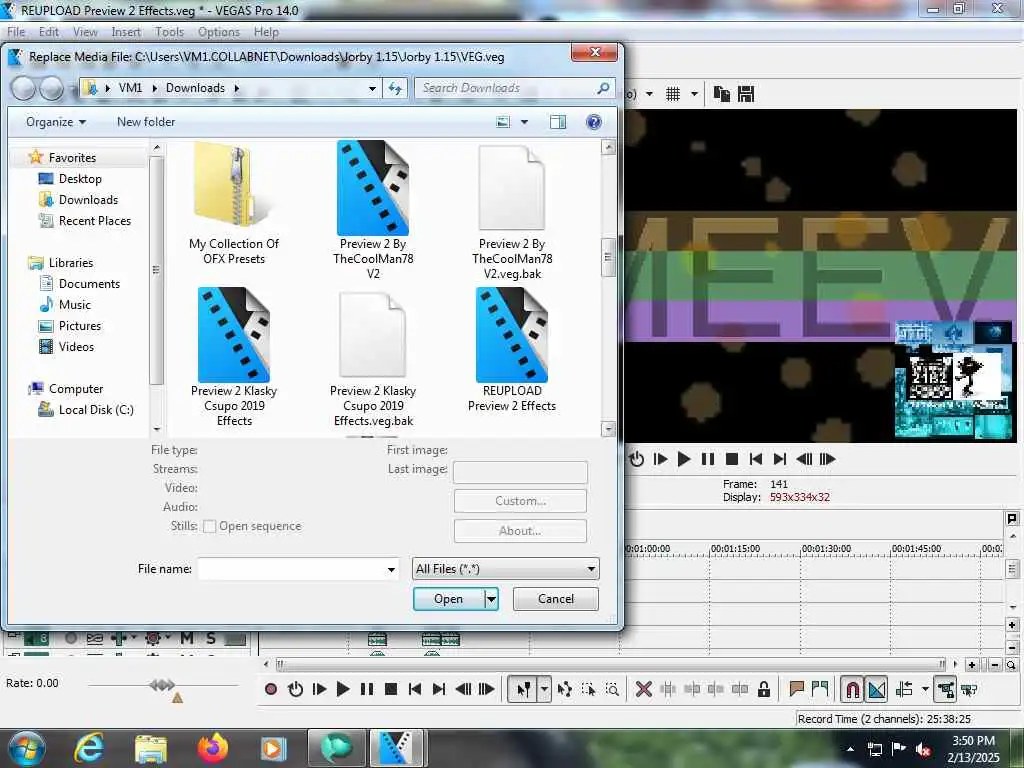Open the Organize dropdown menu
1024x768 pixels.
[x=56, y=122]
